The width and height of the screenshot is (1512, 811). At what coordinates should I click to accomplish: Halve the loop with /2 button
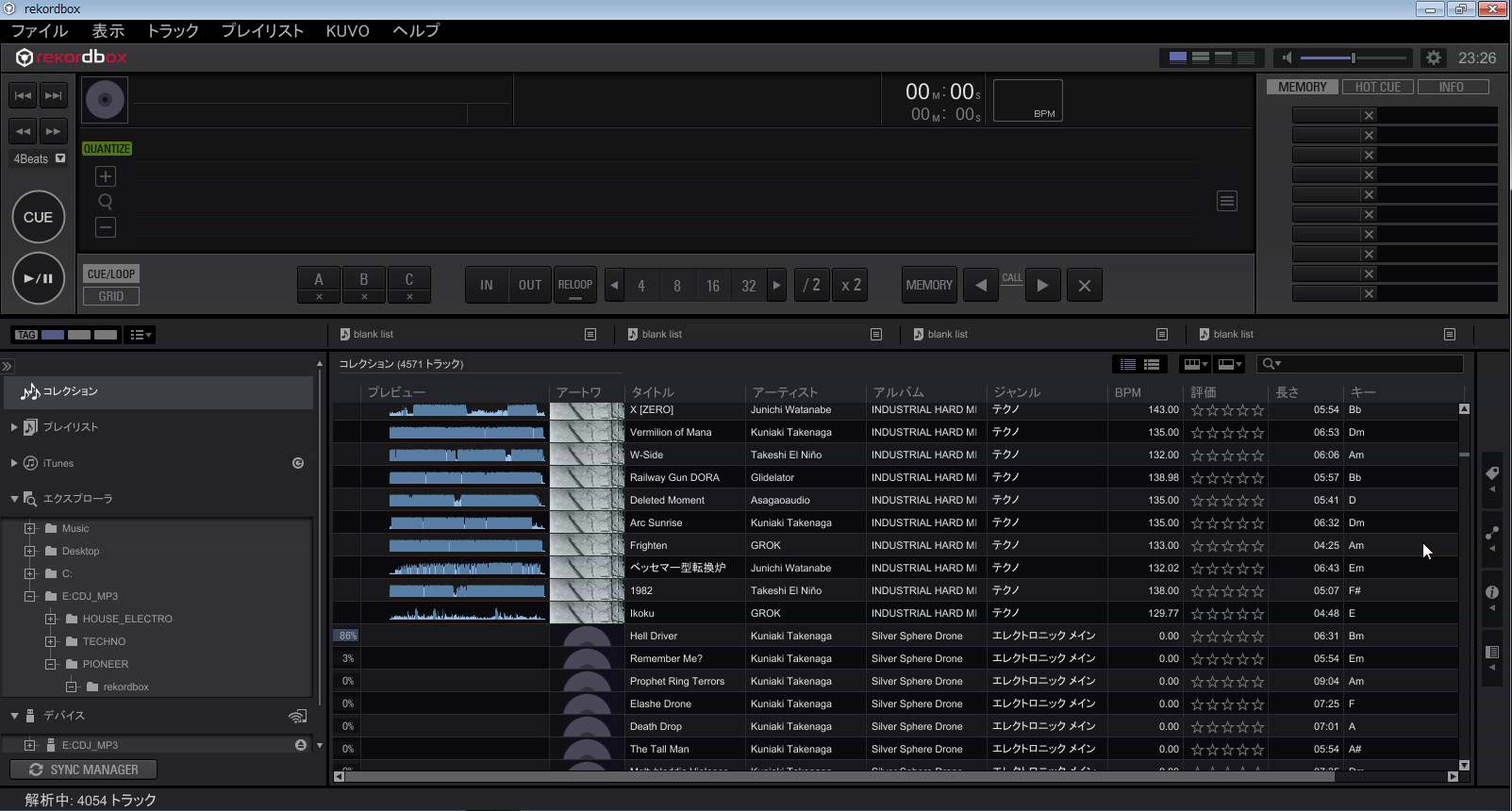click(x=811, y=285)
